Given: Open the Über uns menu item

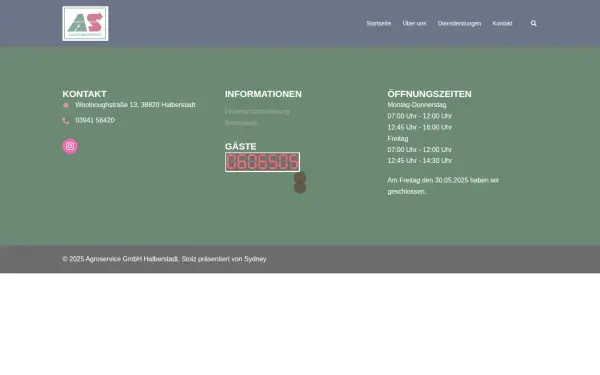Looking at the screenshot, I should pos(414,23).
